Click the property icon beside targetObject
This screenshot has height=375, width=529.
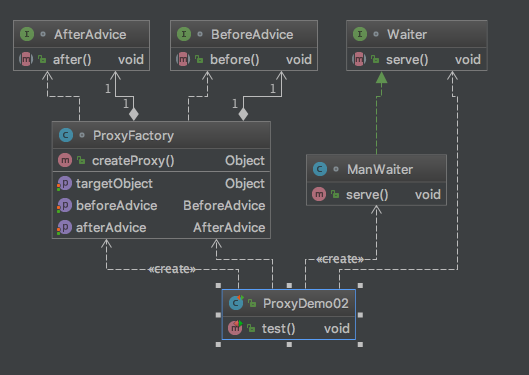click(x=64, y=183)
